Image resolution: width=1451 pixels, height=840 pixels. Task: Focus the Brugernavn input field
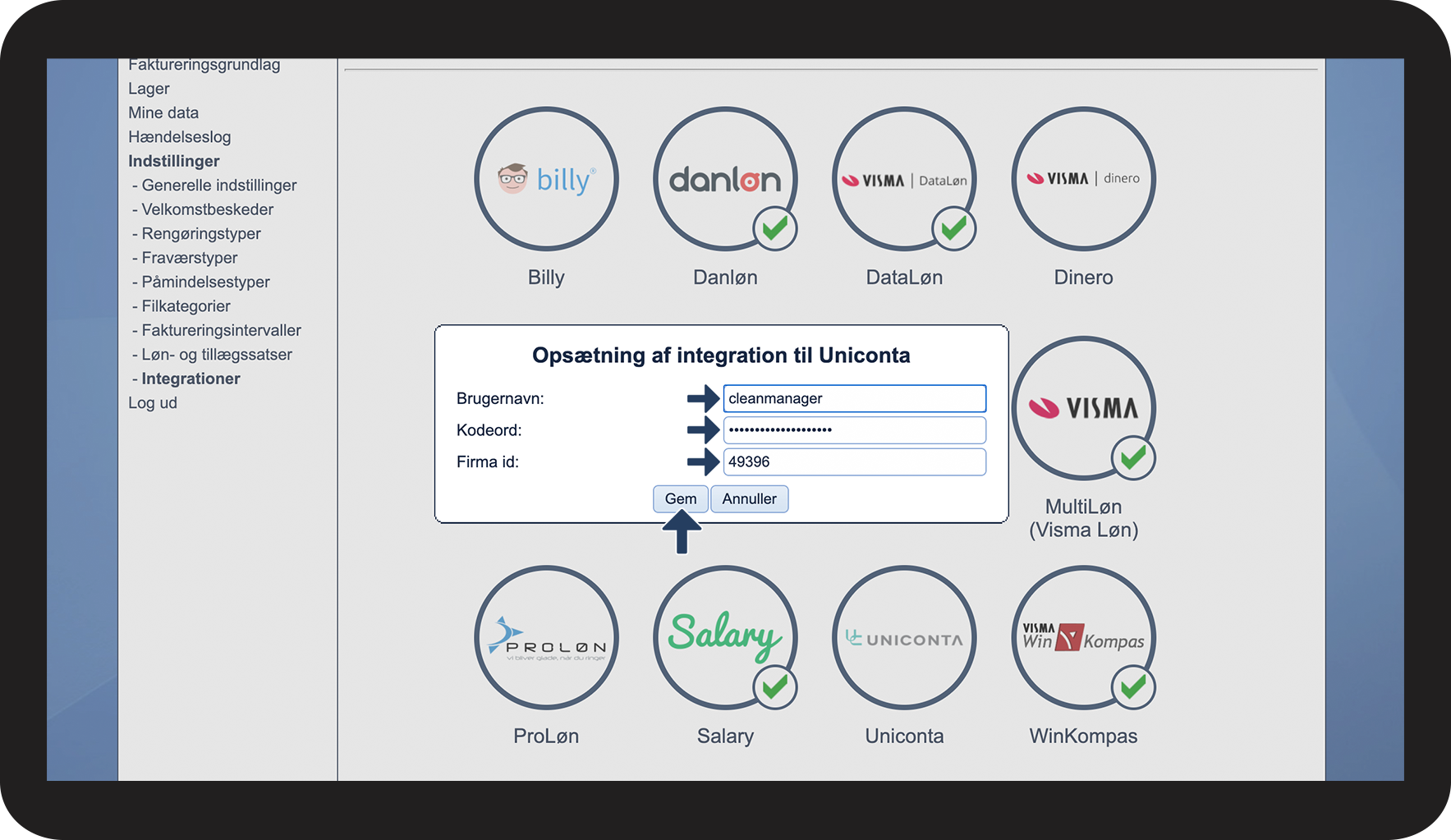pos(854,398)
